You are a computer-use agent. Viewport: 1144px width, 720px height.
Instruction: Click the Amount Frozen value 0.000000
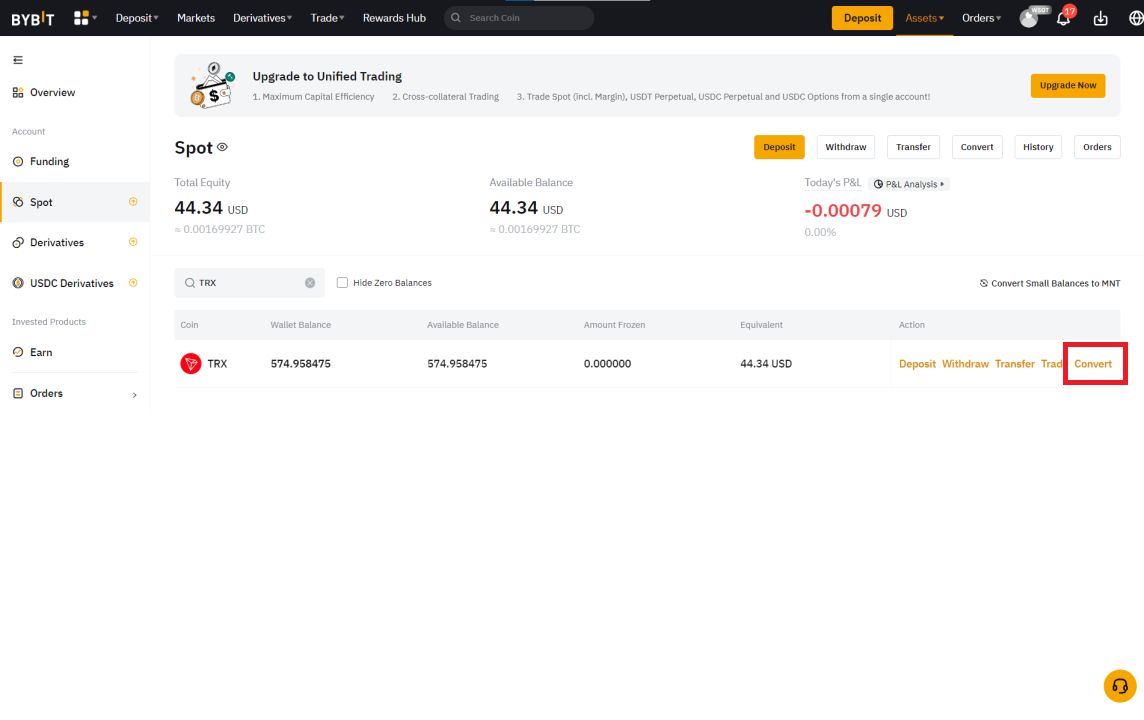[607, 363]
